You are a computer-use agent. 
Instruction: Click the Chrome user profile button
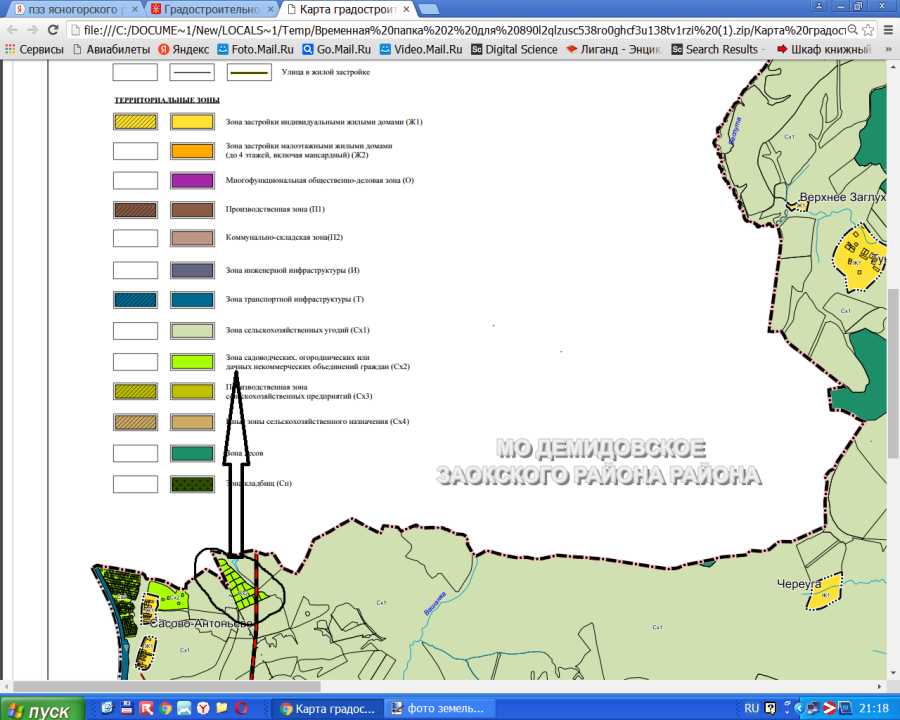click(x=819, y=6)
